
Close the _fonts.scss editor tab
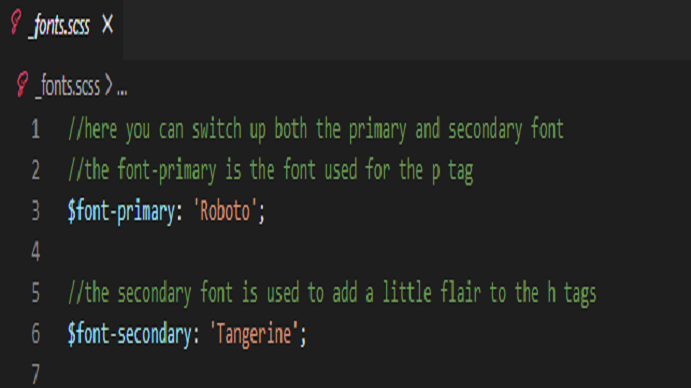click(x=107, y=24)
